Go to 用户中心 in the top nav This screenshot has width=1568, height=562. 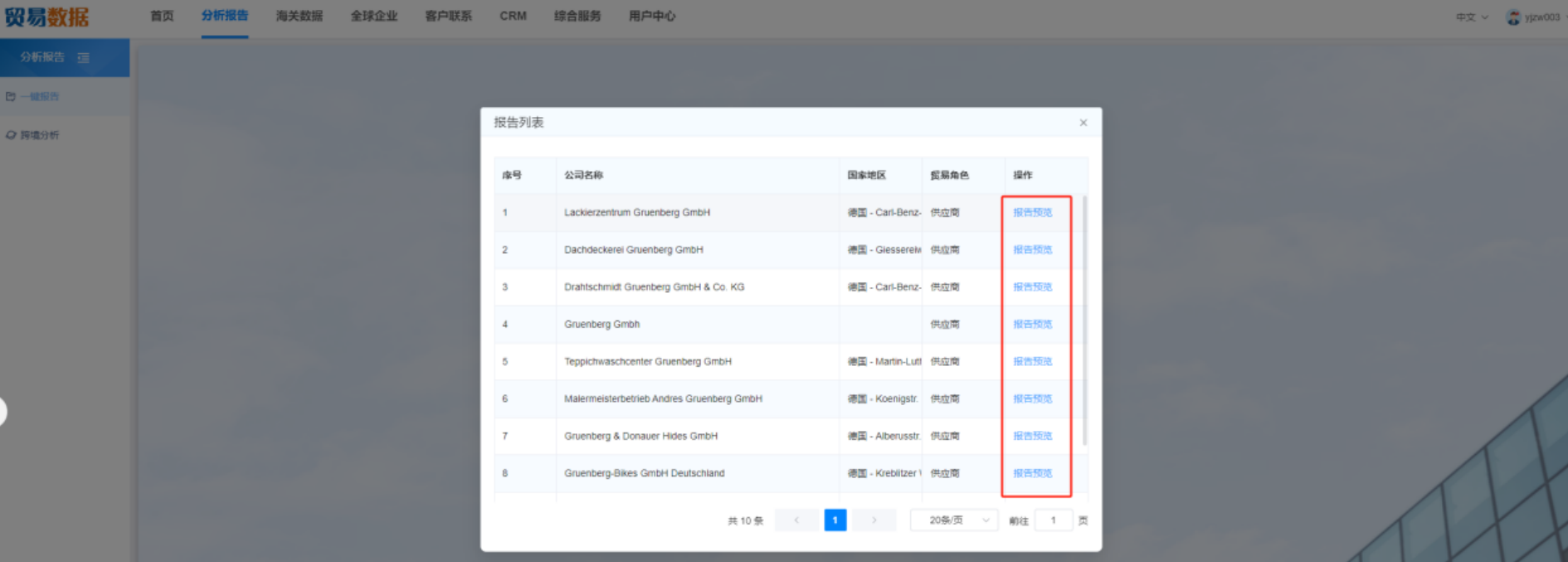[x=652, y=16]
